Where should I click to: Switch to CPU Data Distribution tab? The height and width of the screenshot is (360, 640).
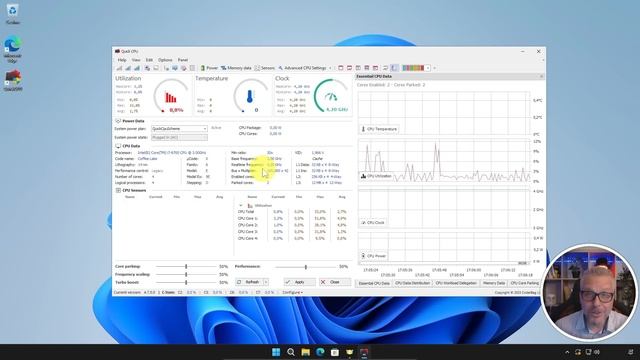pyautogui.click(x=412, y=283)
